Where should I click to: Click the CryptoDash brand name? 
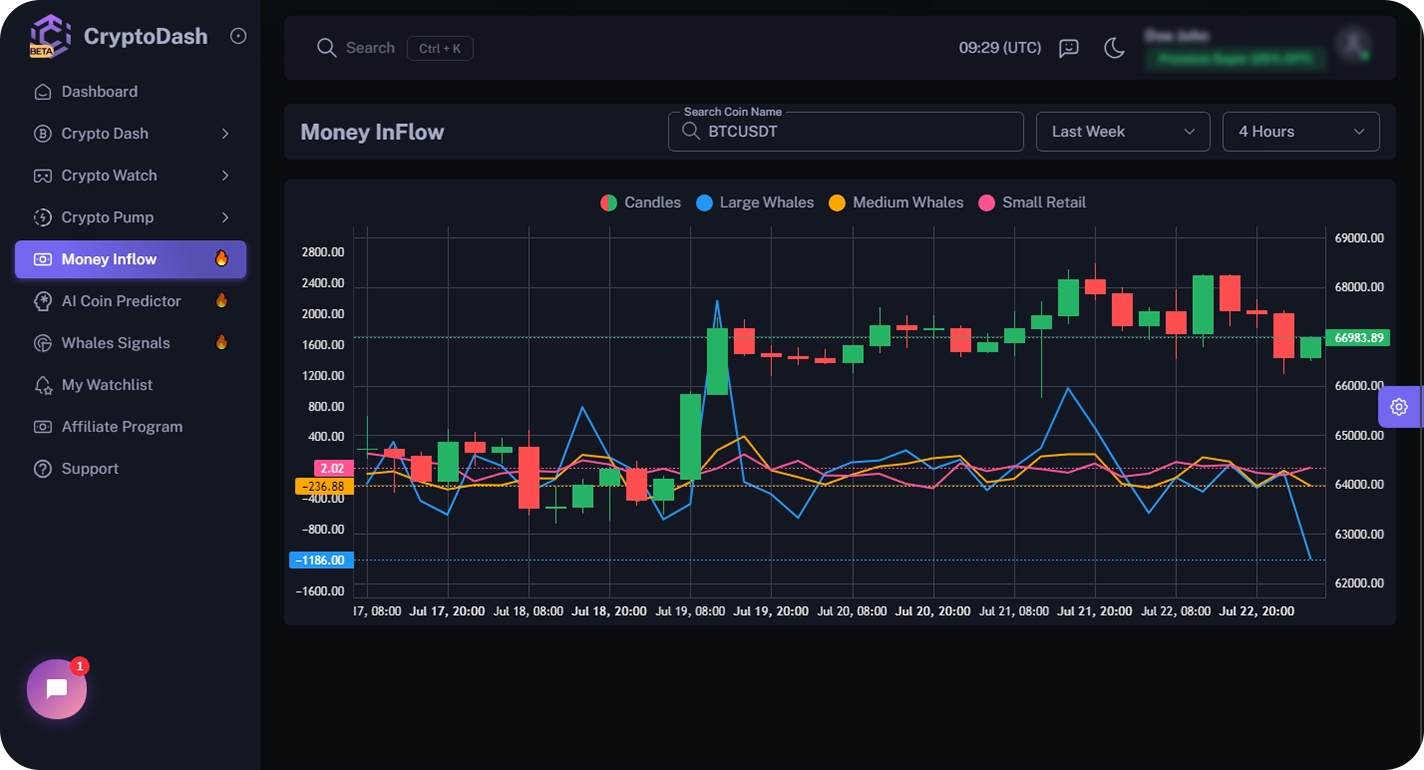pyautogui.click(x=146, y=37)
